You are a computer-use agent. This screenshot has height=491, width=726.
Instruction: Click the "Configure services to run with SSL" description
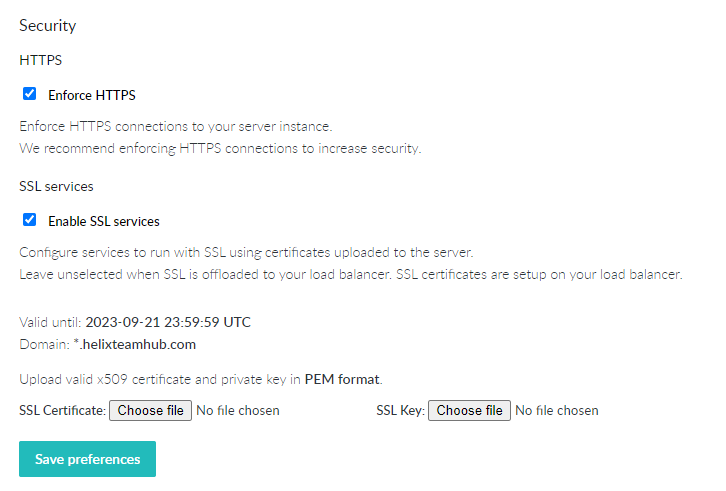pyautogui.click(x=245, y=252)
